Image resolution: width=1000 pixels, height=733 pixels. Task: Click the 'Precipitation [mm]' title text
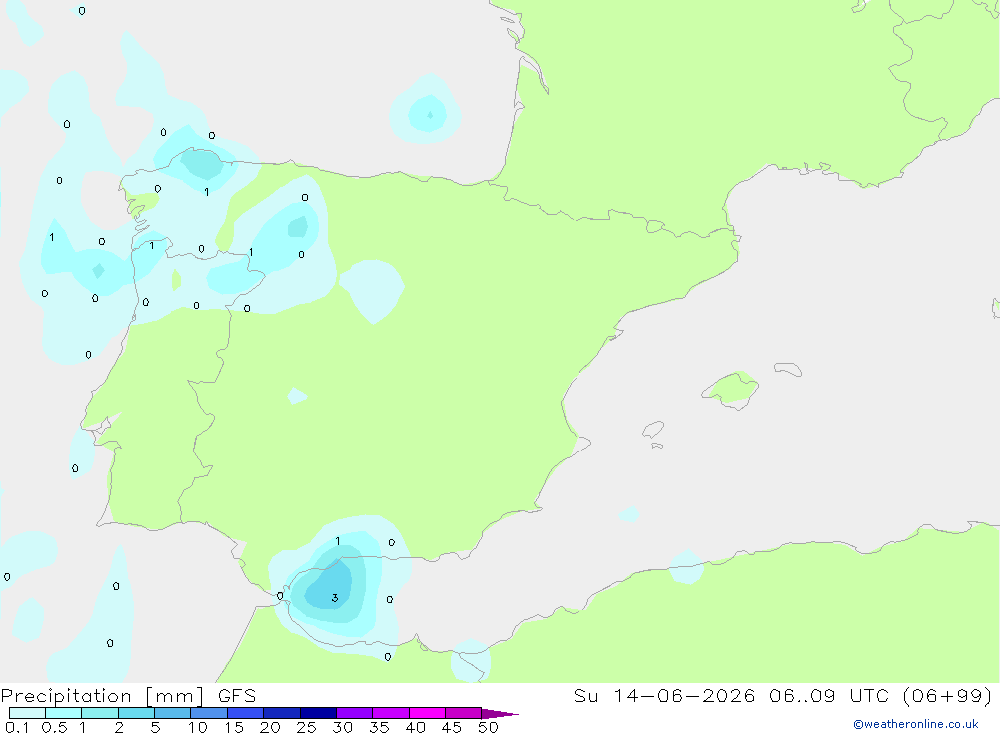point(103,696)
